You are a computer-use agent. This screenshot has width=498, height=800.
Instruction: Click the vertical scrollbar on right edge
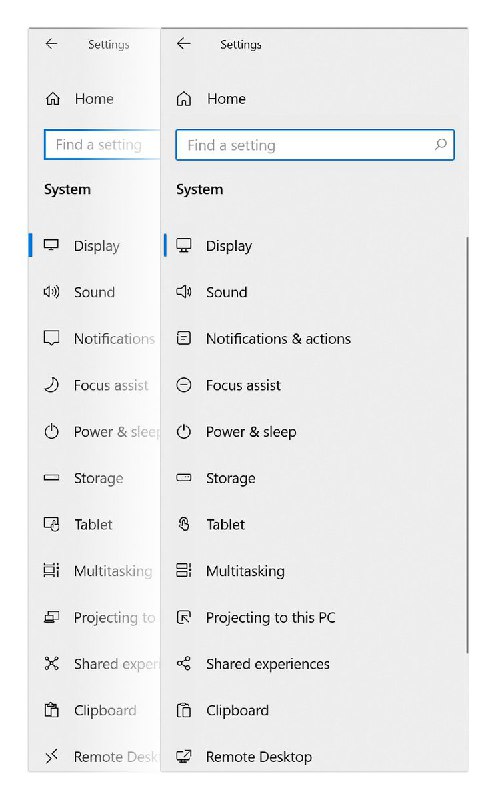[x=467, y=444]
